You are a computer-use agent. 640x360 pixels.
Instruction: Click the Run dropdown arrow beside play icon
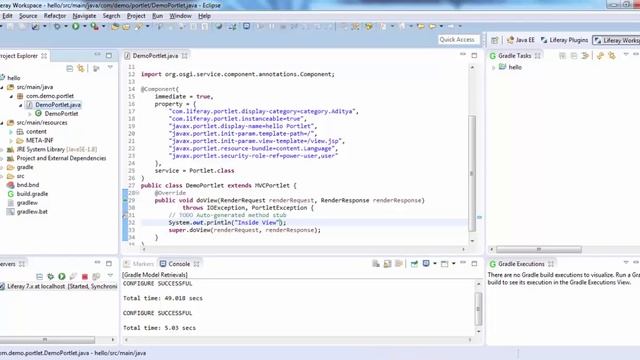84,26
